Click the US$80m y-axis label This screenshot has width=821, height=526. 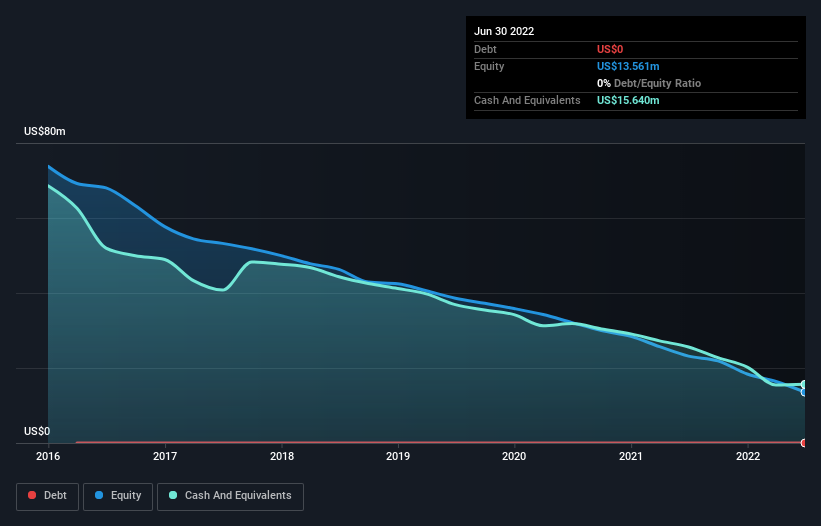tap(45, 131)
